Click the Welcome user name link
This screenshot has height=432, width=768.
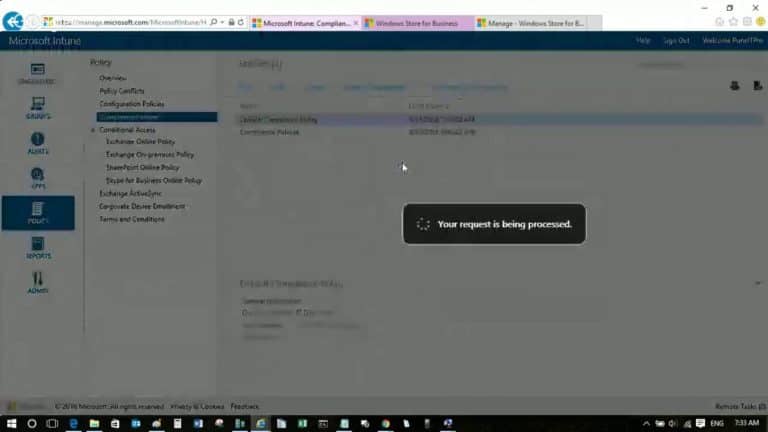(x=733, y=41)
